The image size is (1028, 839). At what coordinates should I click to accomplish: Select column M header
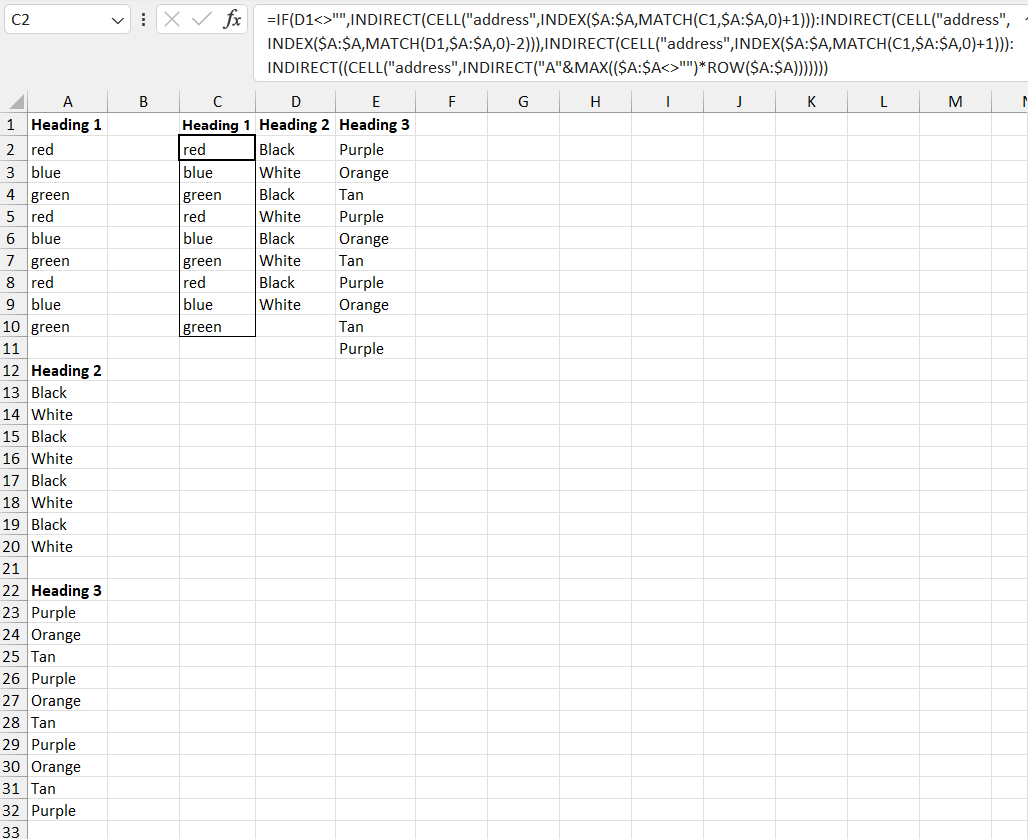[x=956, y=102]
